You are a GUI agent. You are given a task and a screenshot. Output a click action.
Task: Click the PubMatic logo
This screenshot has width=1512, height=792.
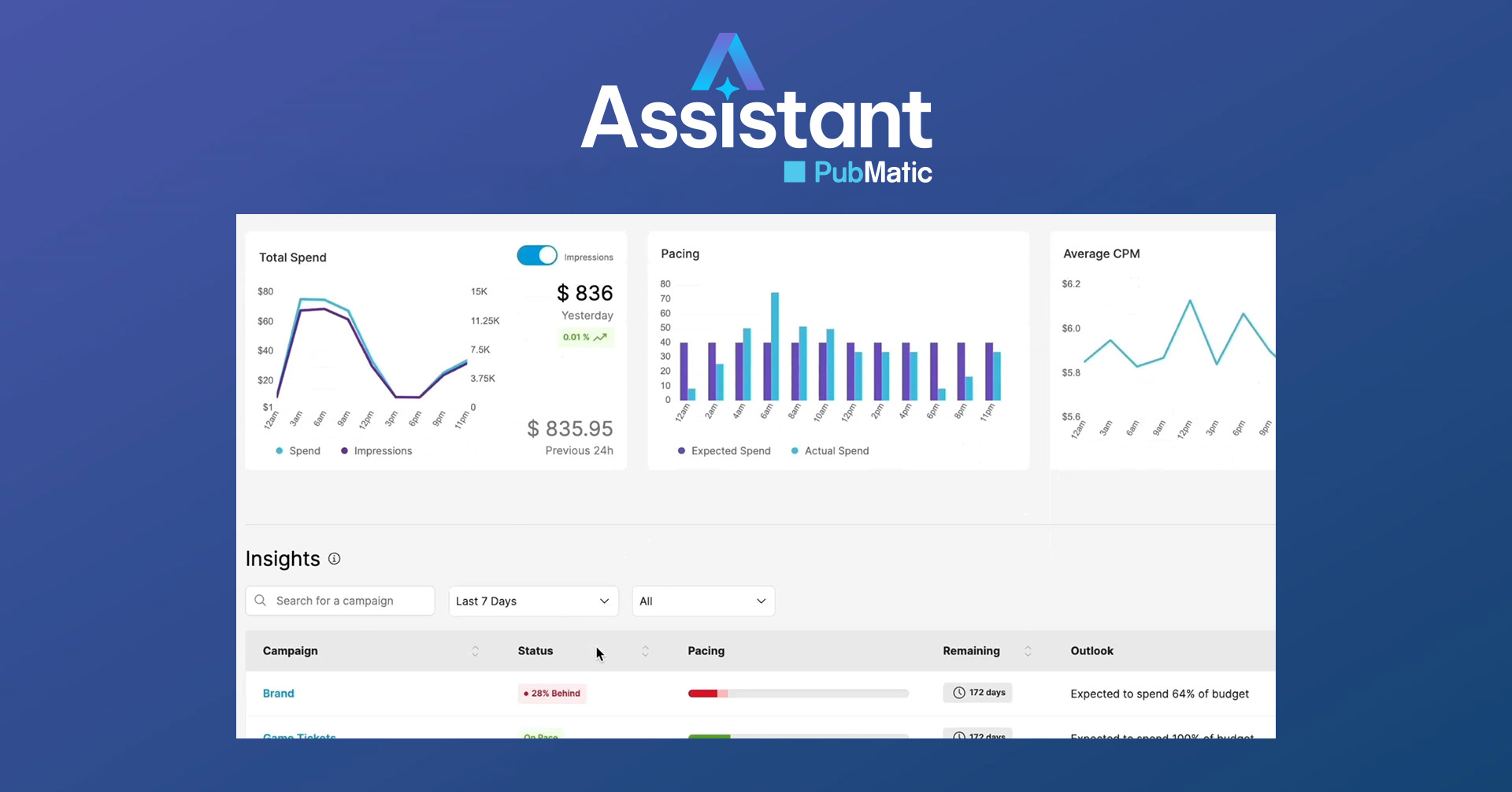[x=857, y=172]
